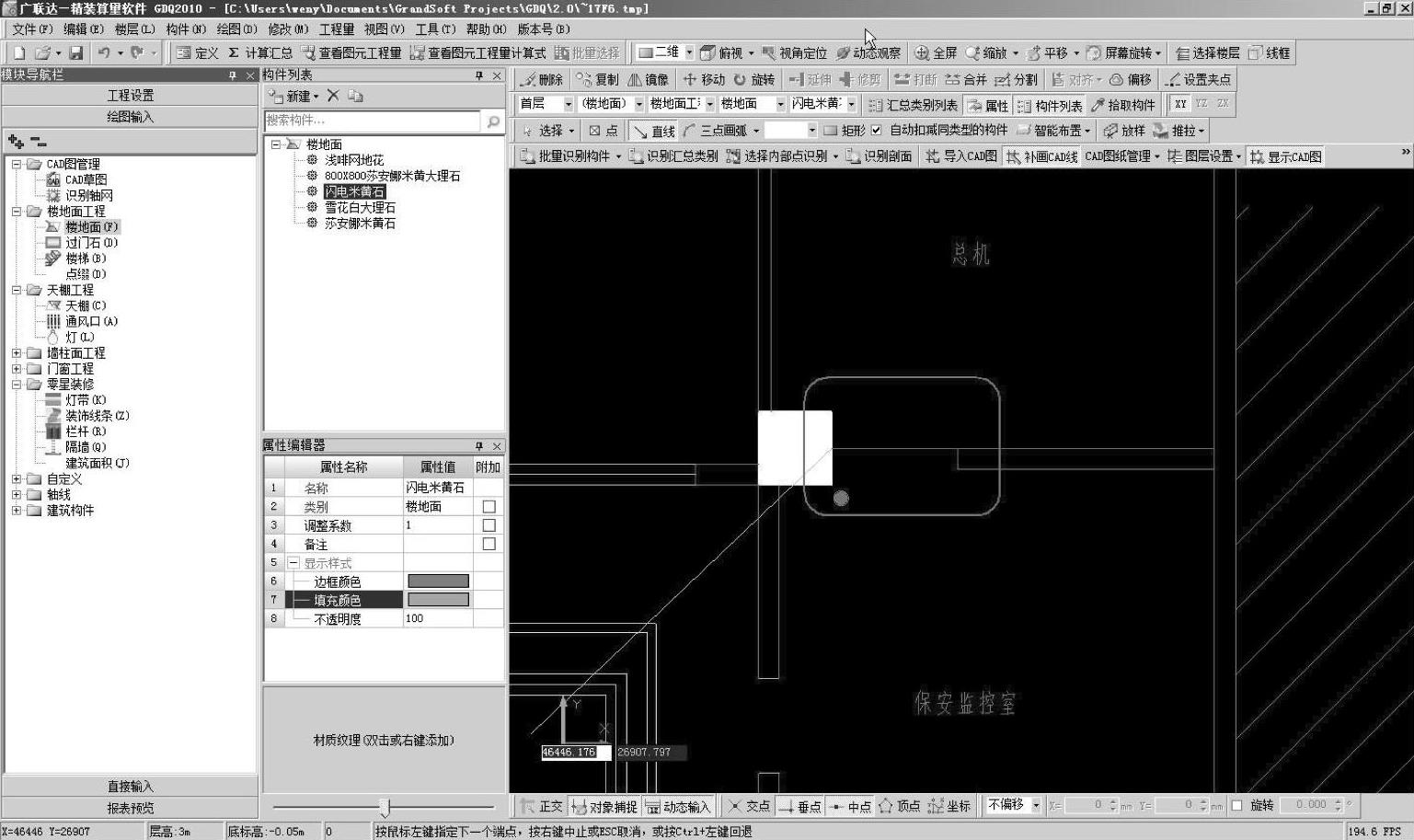
Task: Select 旋转 rotate tool in edit toolbar
Action: [754, 80]
